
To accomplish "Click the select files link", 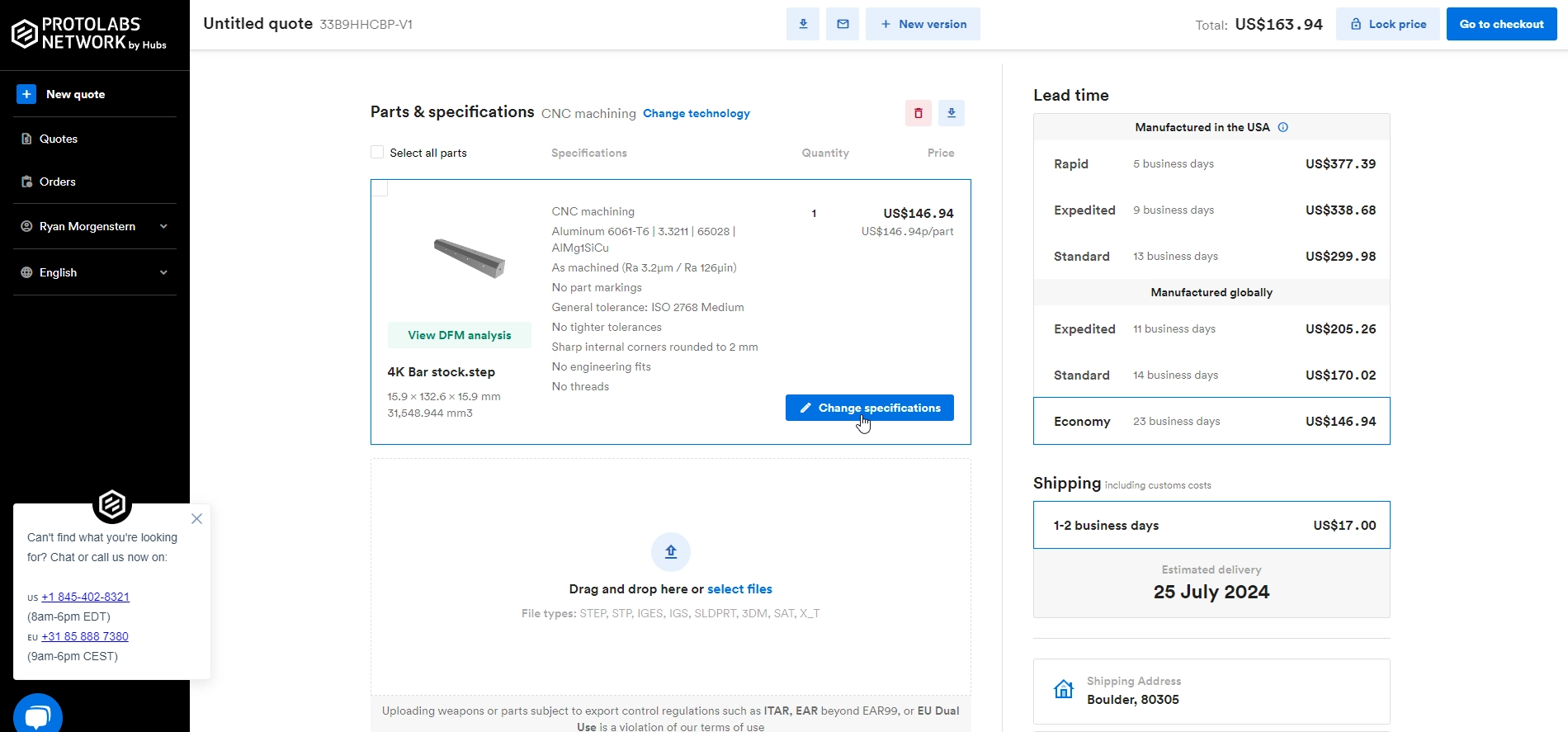I will point(739,589).
